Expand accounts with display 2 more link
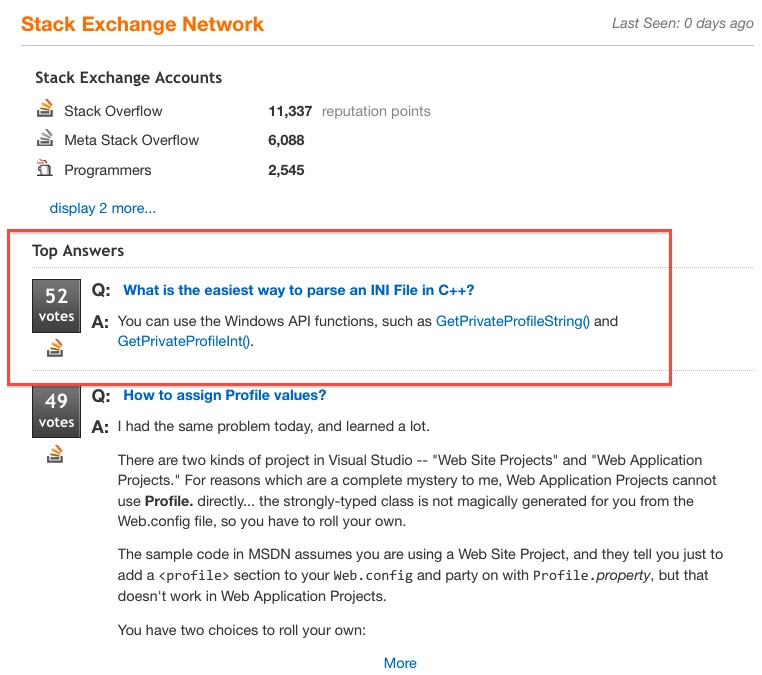This screenshot has width=762, height=675. pyautogui.click(x=103, y=208)
